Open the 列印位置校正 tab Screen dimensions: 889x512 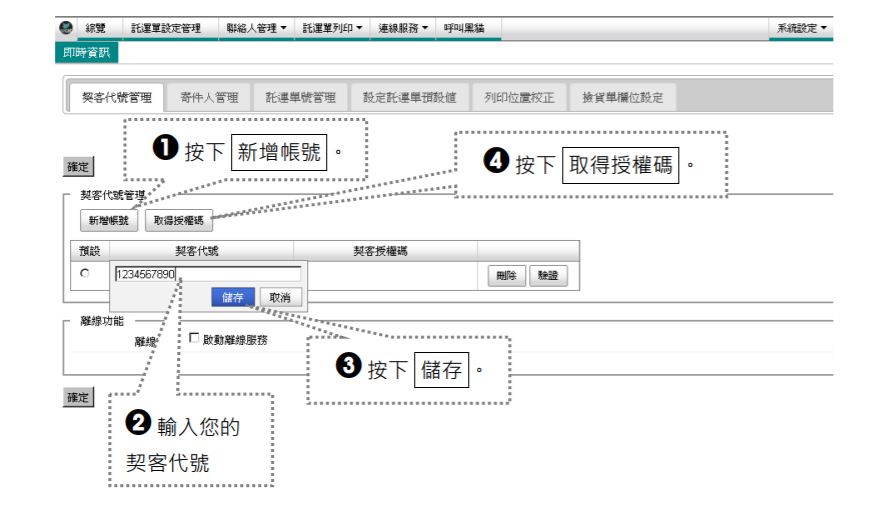tap(519, 98)
